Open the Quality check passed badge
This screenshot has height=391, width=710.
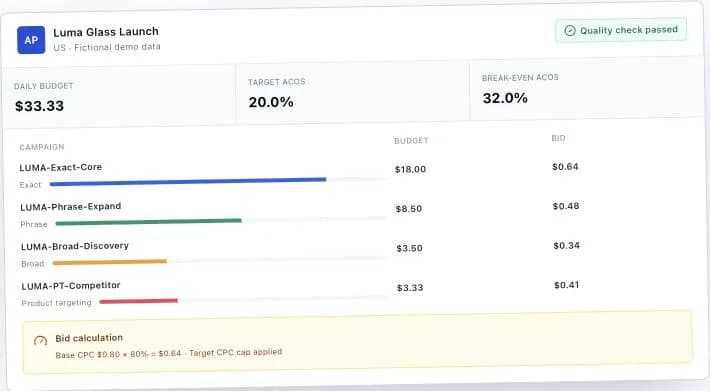point(621,30)
